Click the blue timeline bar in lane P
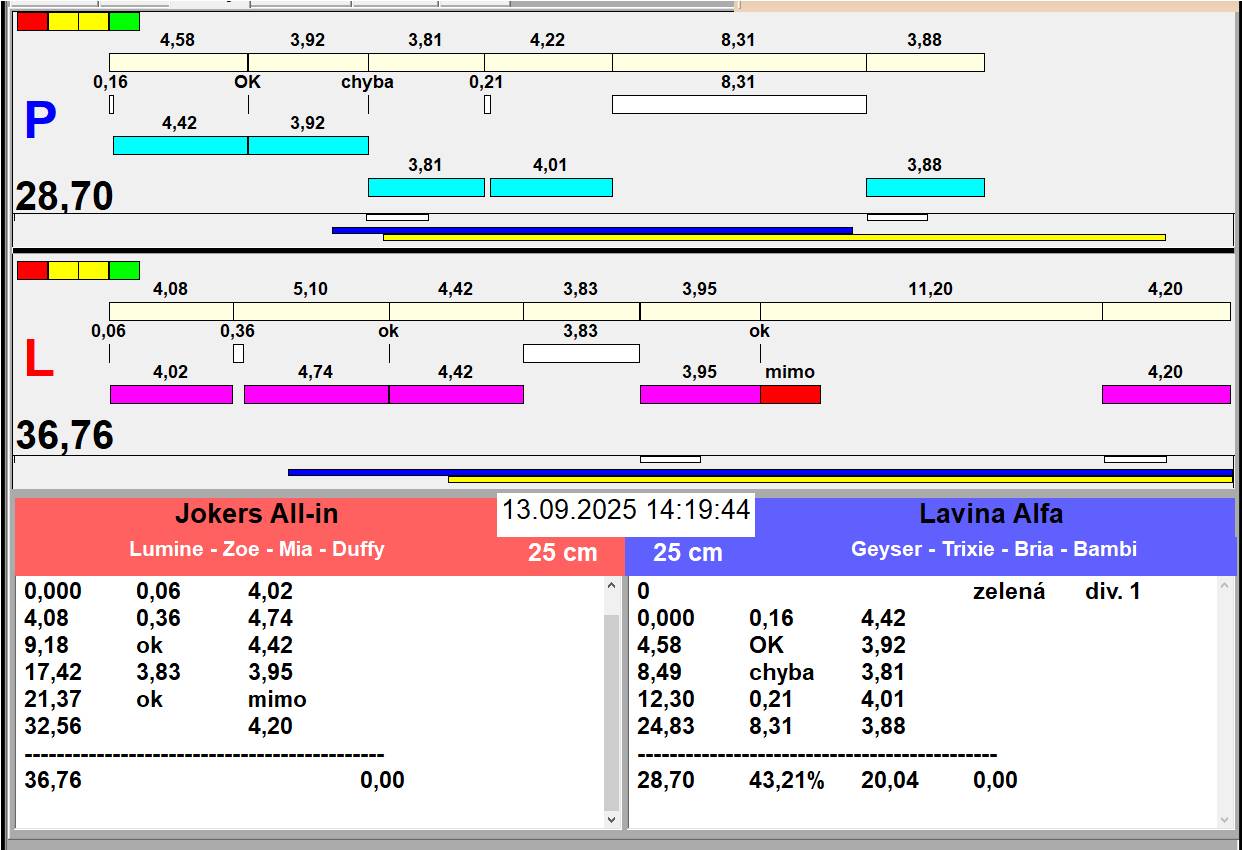Viewport: 1242px width, 850px height. [592, 230]
